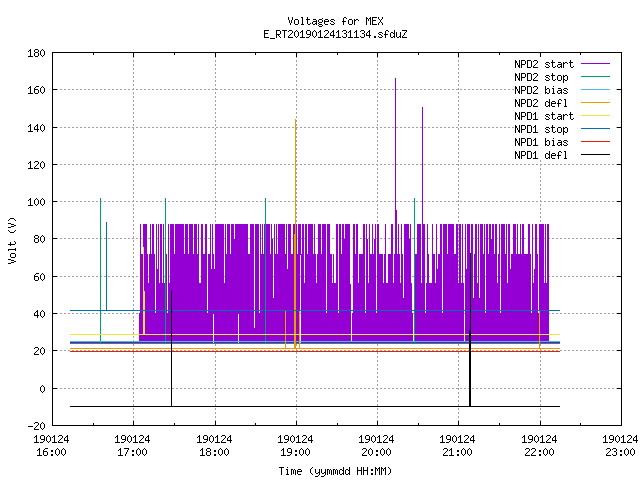Click the 'NPD1 defl' legend label
The width and height of the screenshot is (640, 480).
[x=541, y=156]
